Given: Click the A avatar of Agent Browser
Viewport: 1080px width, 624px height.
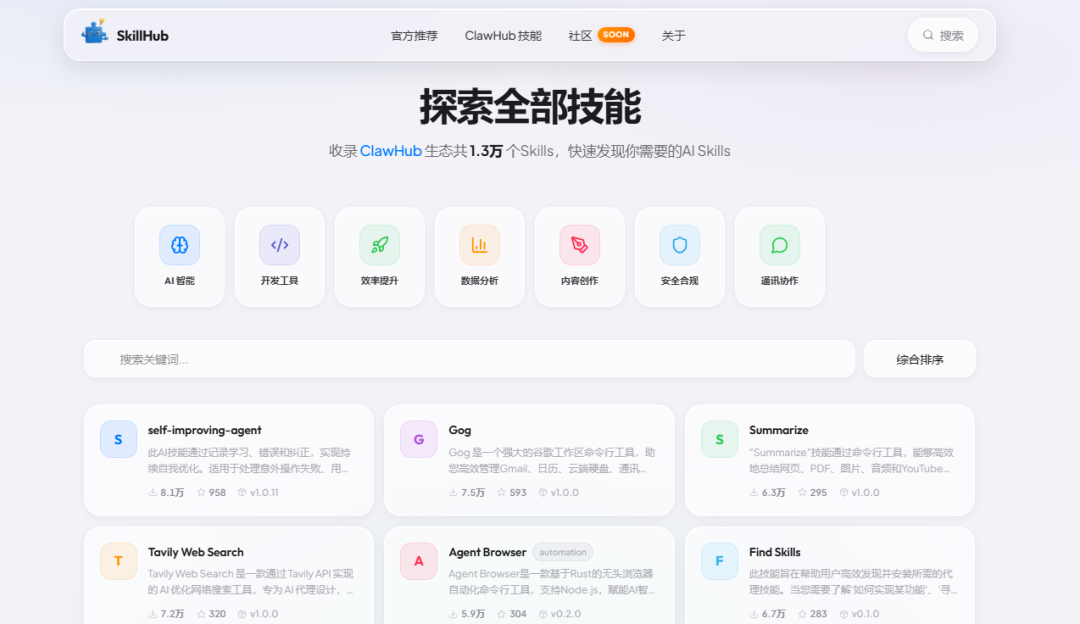Looking at the screenshot, I should (x=419, y=561).
